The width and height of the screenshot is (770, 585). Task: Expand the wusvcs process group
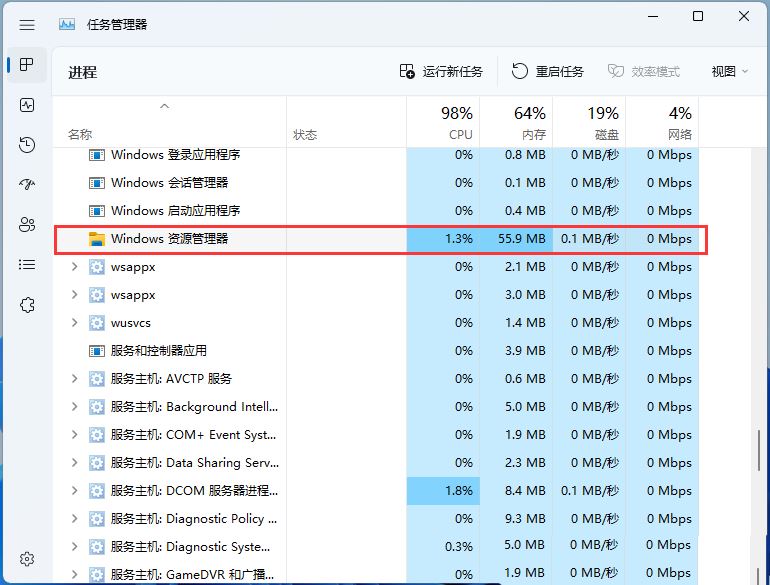click(74, 323)
